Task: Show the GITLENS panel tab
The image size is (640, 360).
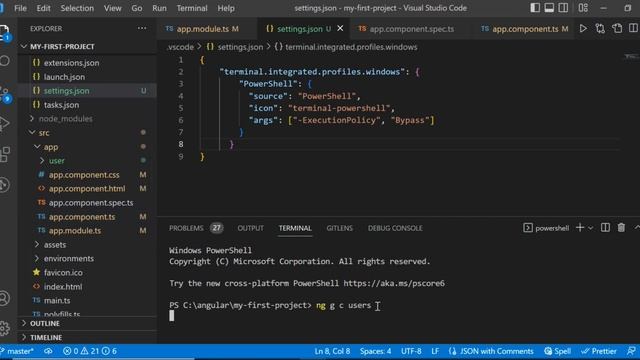Action: click(340, 228)
